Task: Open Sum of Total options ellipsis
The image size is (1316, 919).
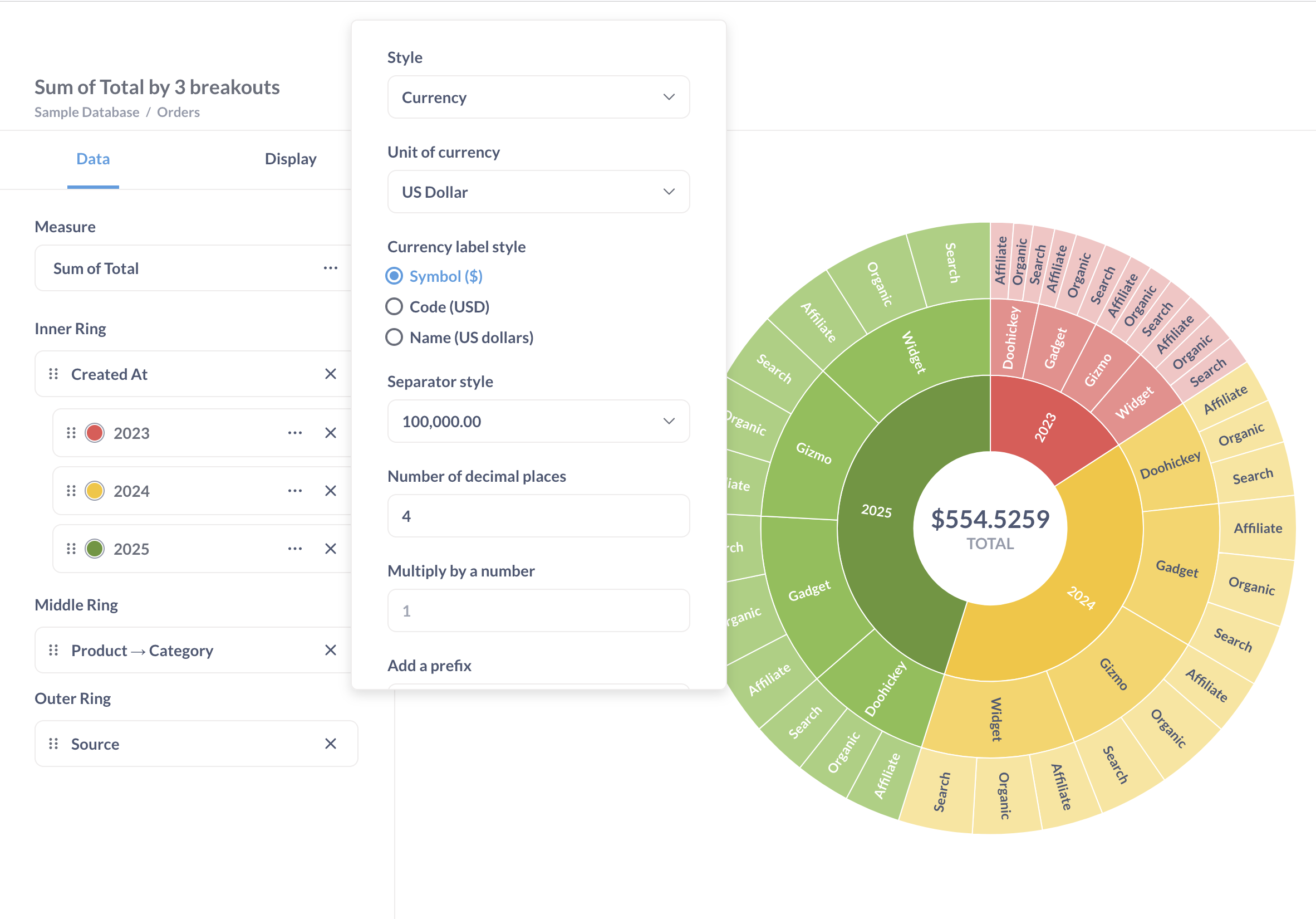Action: pos(330,268)
